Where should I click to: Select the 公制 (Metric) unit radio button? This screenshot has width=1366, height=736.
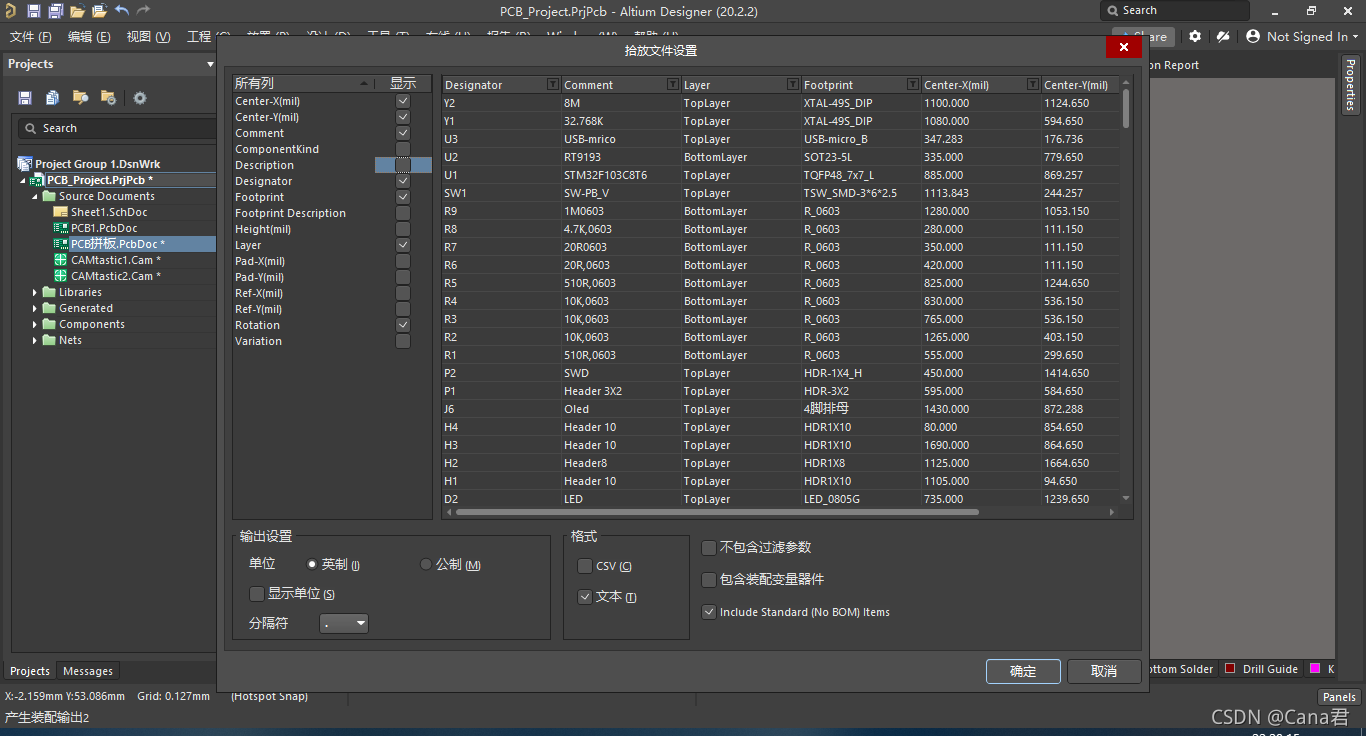426,564
